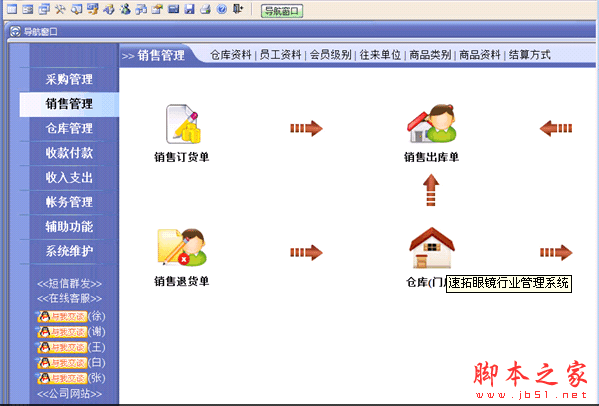Select 采购管理 in the sidebar
The height and width of the screenshot is (406, 599).
[70, 79]
